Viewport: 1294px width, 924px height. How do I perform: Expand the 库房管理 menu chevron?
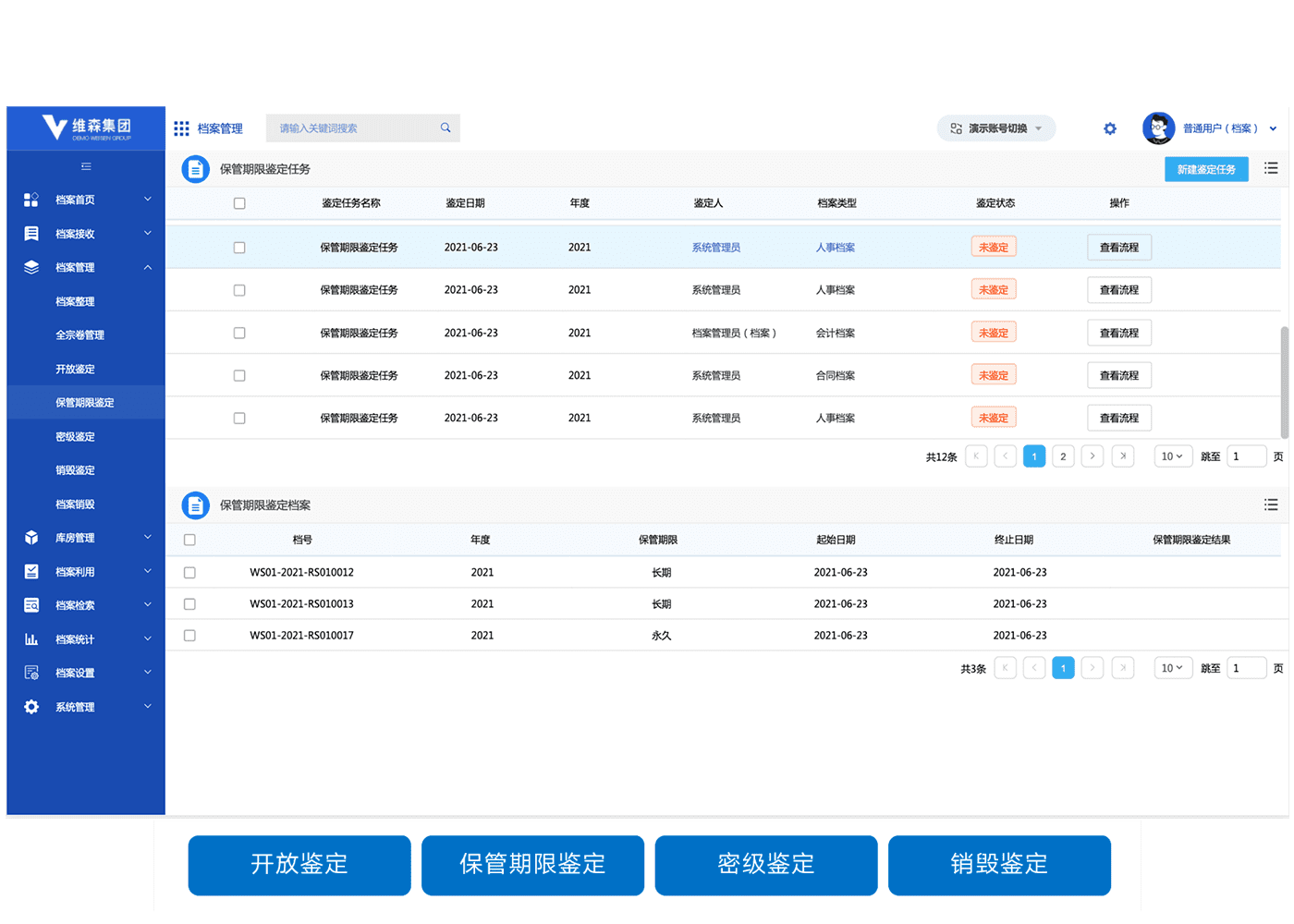tap(148, 538)
